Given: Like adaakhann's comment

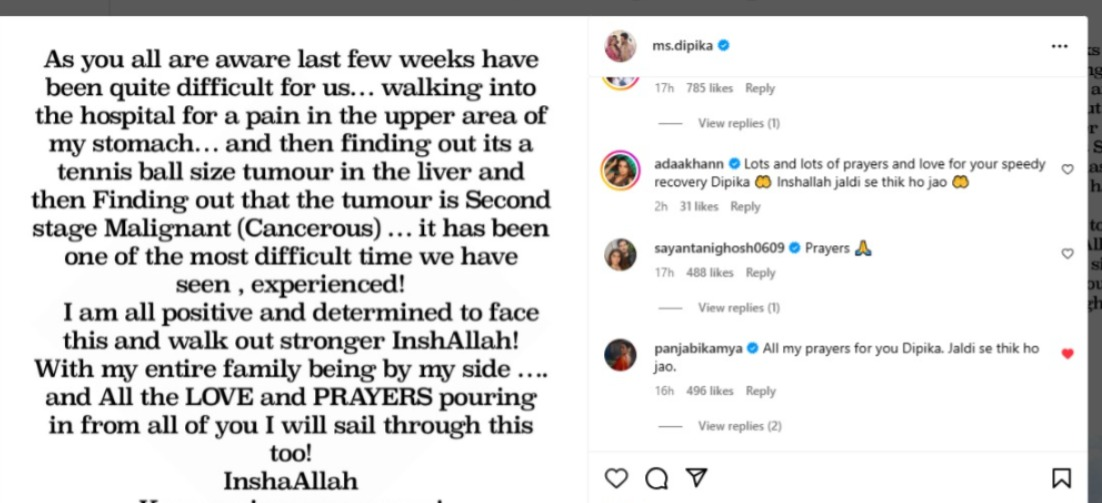Looking at the screenshot, I should 1067,170.
